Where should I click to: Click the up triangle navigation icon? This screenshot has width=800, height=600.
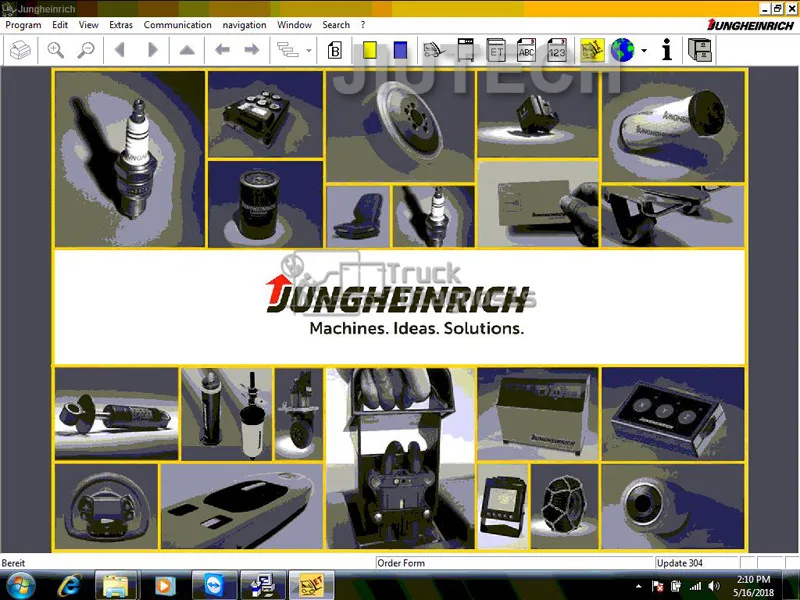(x=187, y=50)
